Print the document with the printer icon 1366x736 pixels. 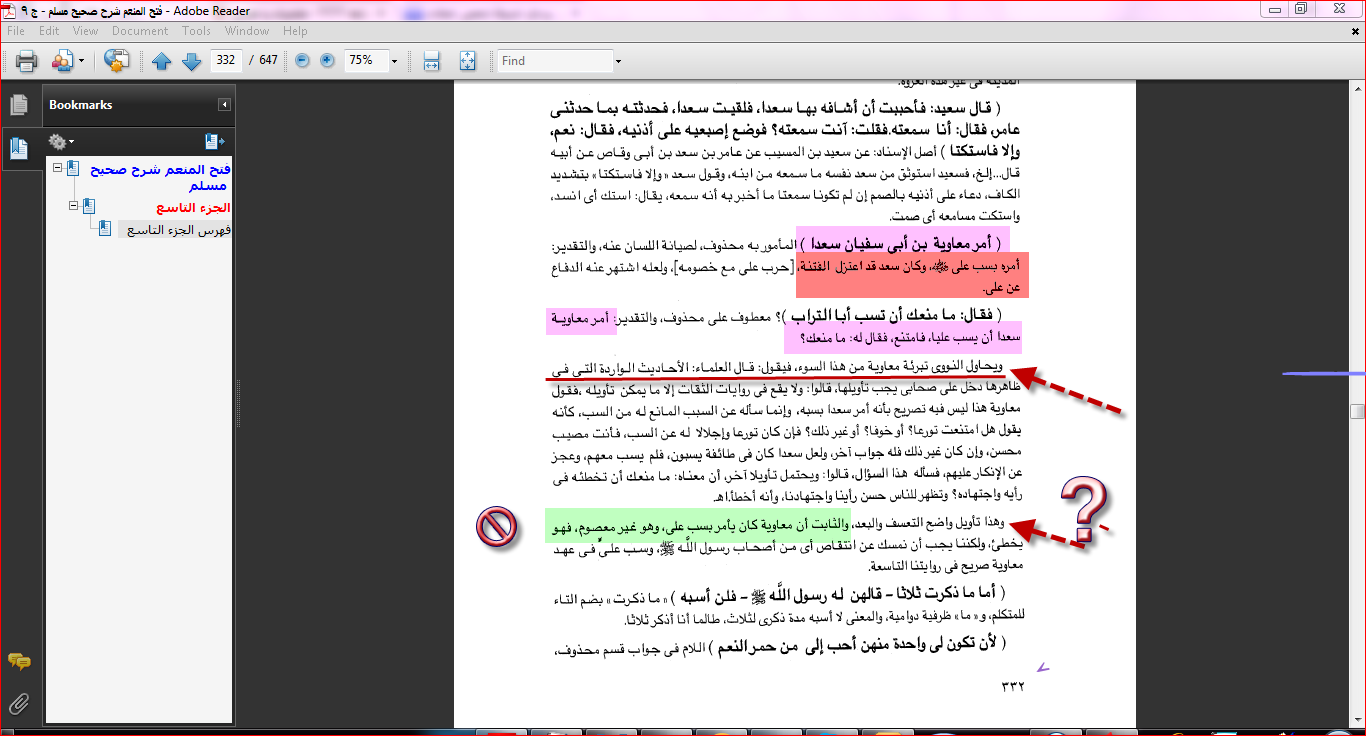(26, 61)
